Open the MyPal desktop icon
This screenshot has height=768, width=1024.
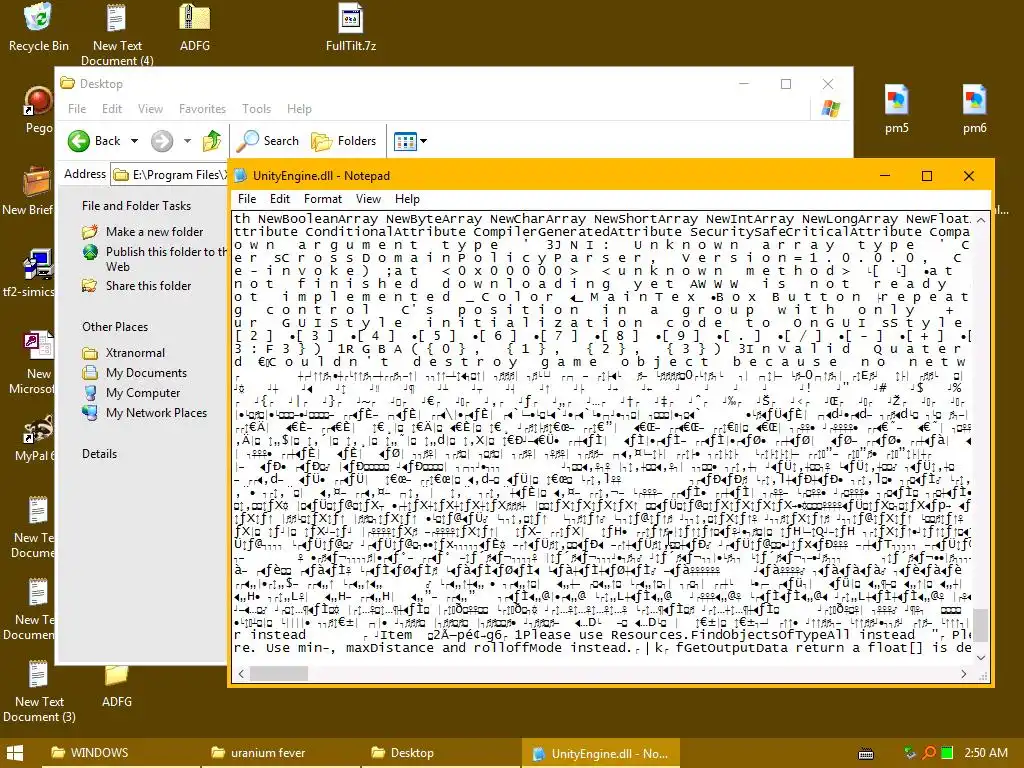pyautogui.click(x=34, y=438)
